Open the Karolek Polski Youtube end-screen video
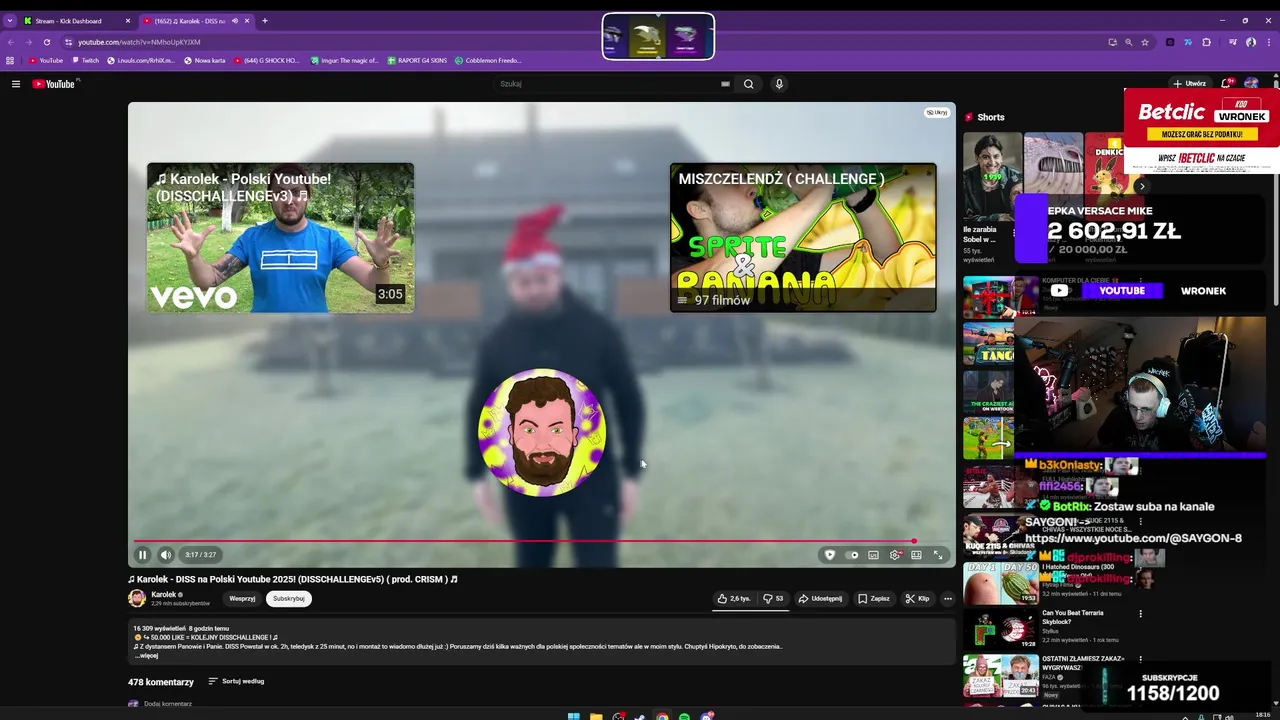Viewport: 1280px width, 720px height. click(280, 238)
